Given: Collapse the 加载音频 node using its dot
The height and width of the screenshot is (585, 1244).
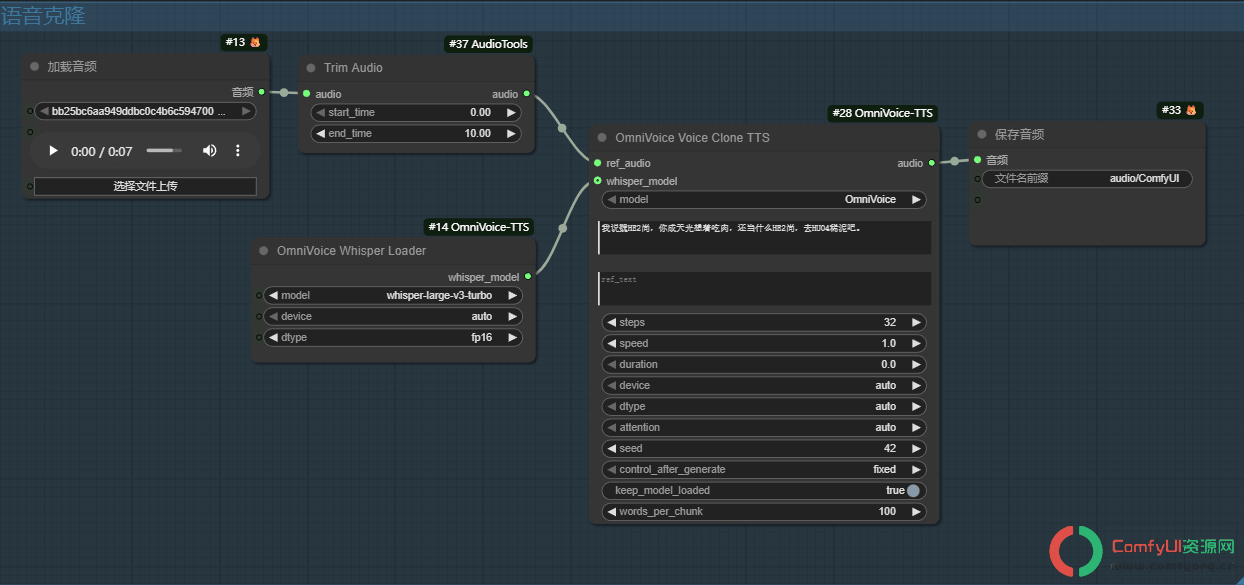Looking at the screenshot, I should pyautogui.click(x=34, y=67).
